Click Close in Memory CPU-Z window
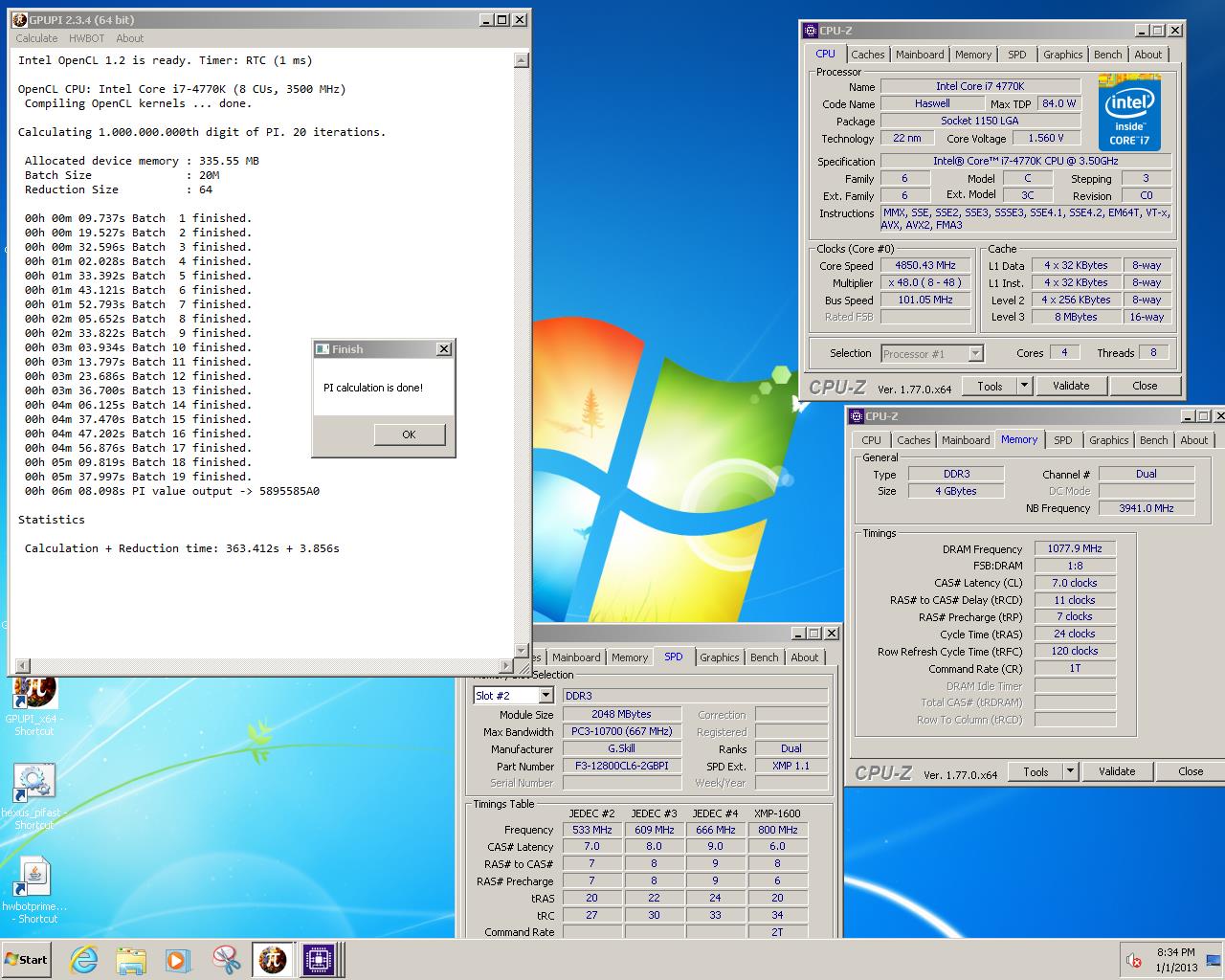Screen dimensions: 1225x980 pyautogui.click(x=1191, y=771)
